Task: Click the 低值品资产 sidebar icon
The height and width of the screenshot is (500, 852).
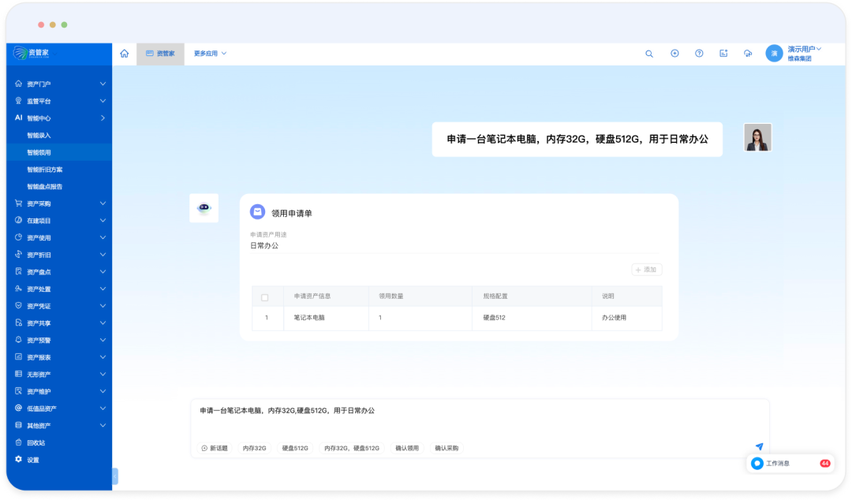Action: click(x=18, y=408)
